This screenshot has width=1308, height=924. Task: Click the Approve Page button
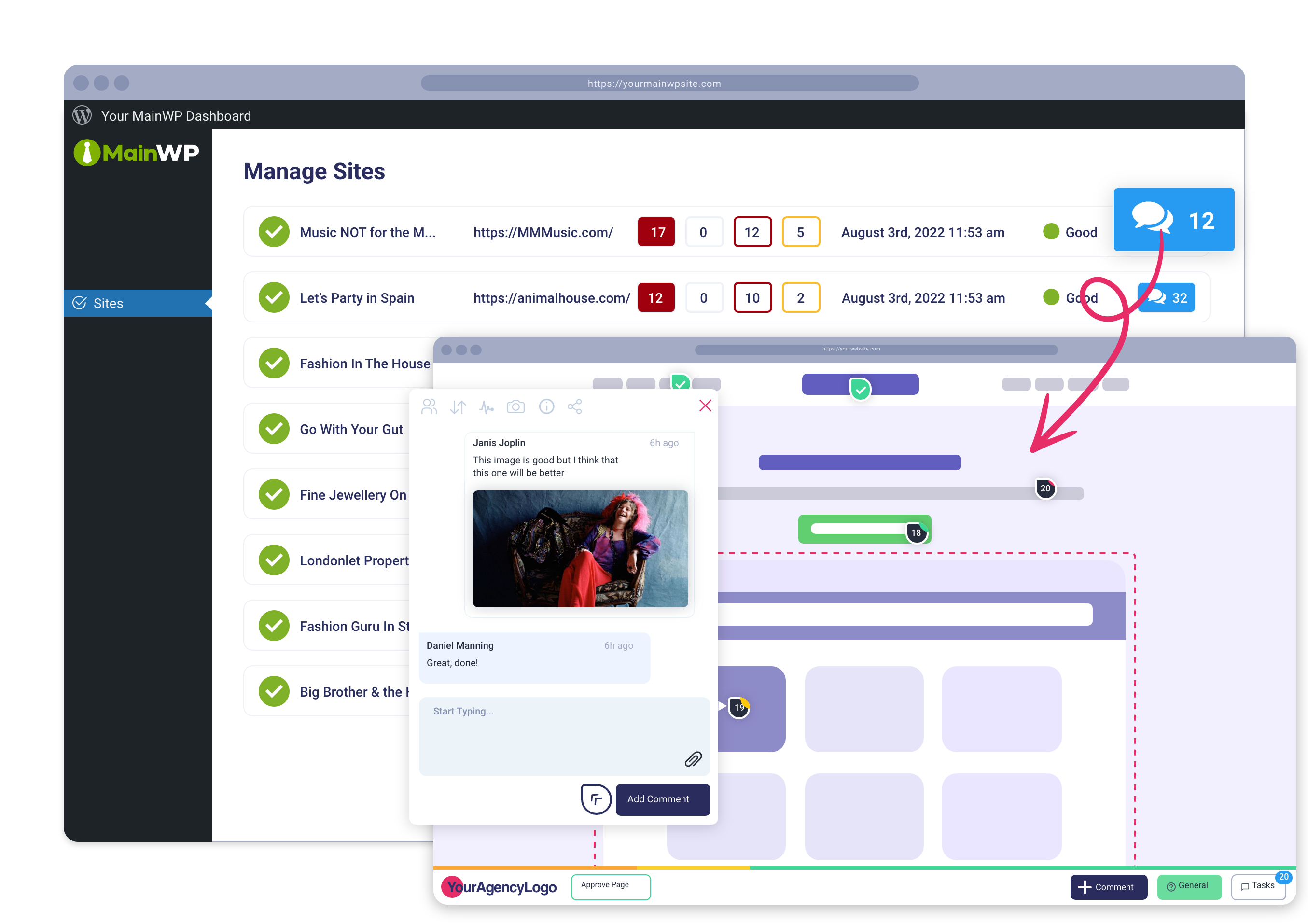point(610,886)
